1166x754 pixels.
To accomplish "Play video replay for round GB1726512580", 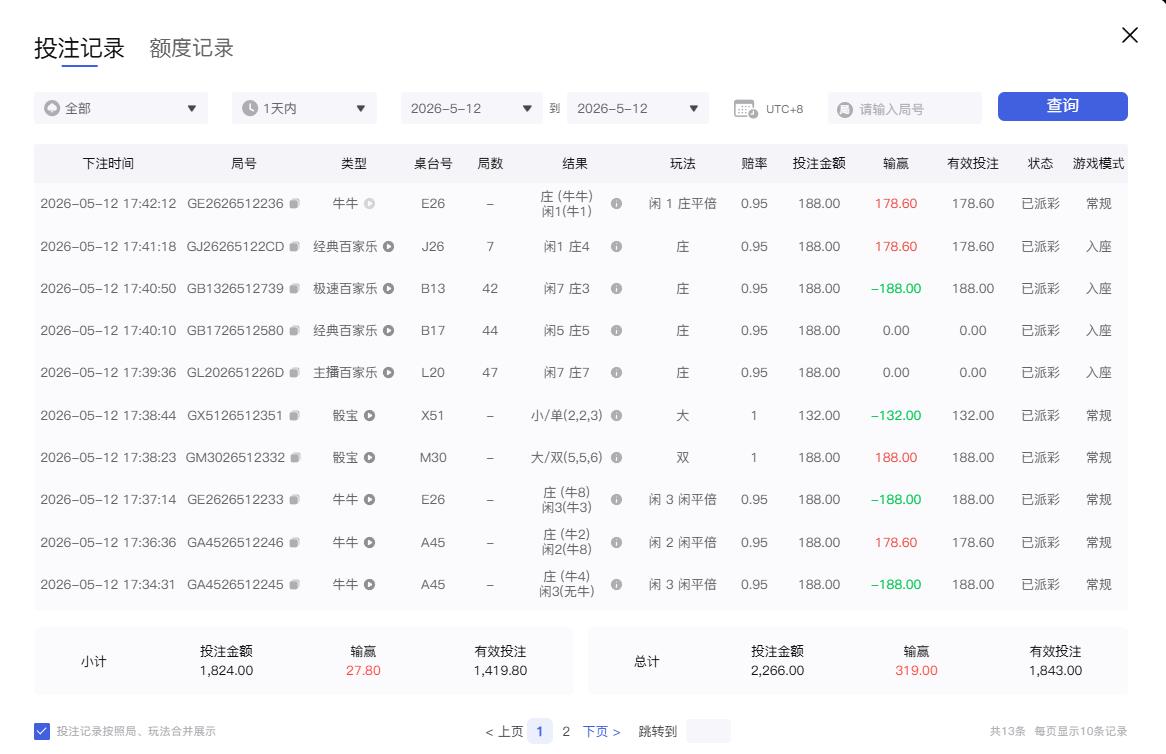I will [388, 331].
